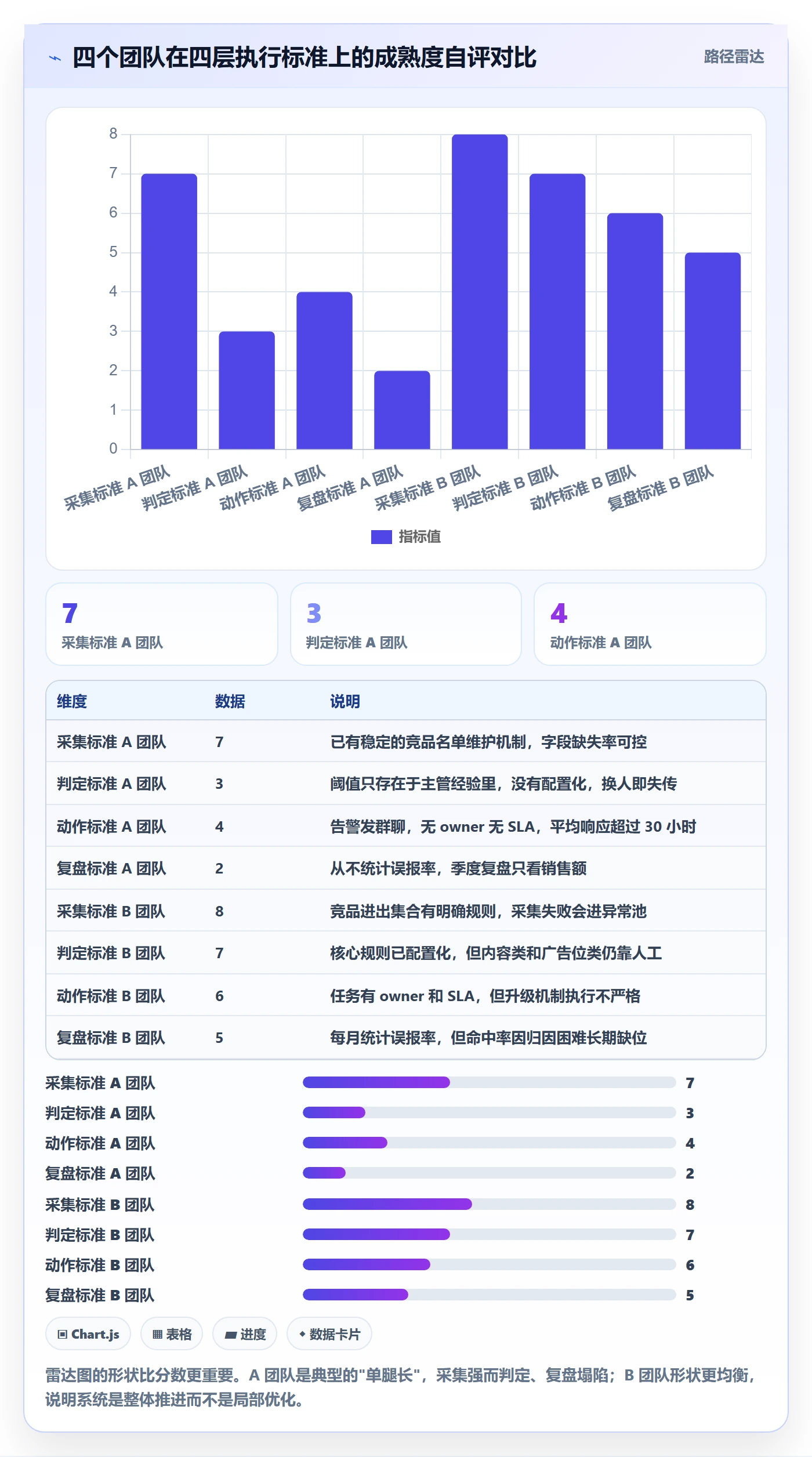Click the icon inside Chart.js chip
Screen dimensions: 812x1457
[63, 1335]
